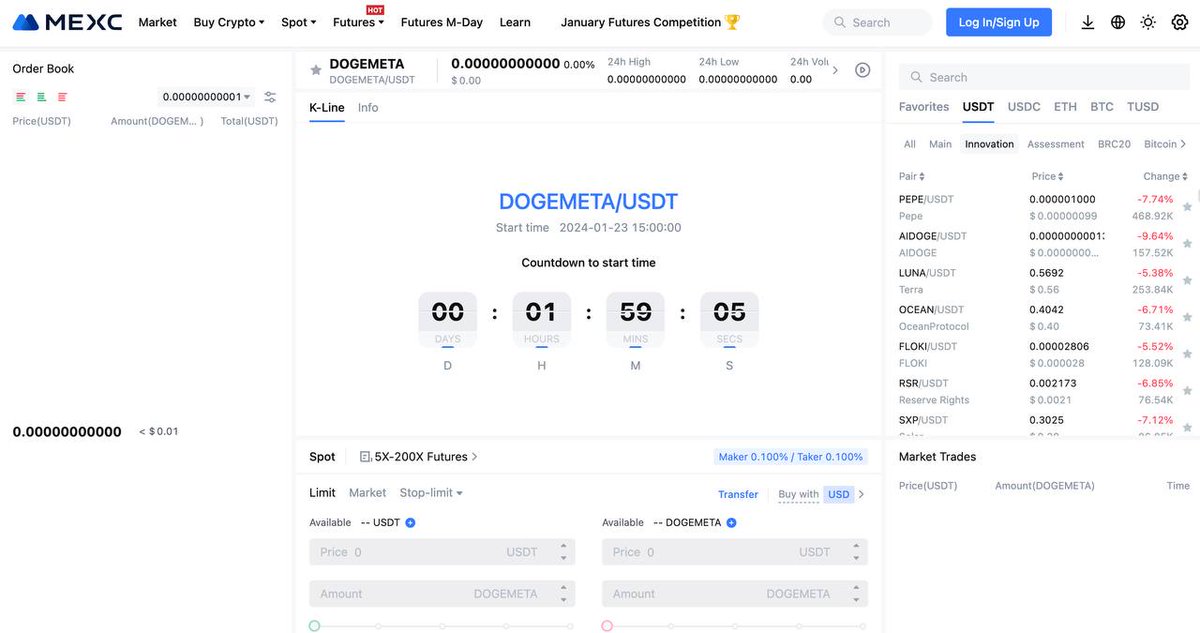
Task: Select the ETH market tab
Action: click(1065, 107)
